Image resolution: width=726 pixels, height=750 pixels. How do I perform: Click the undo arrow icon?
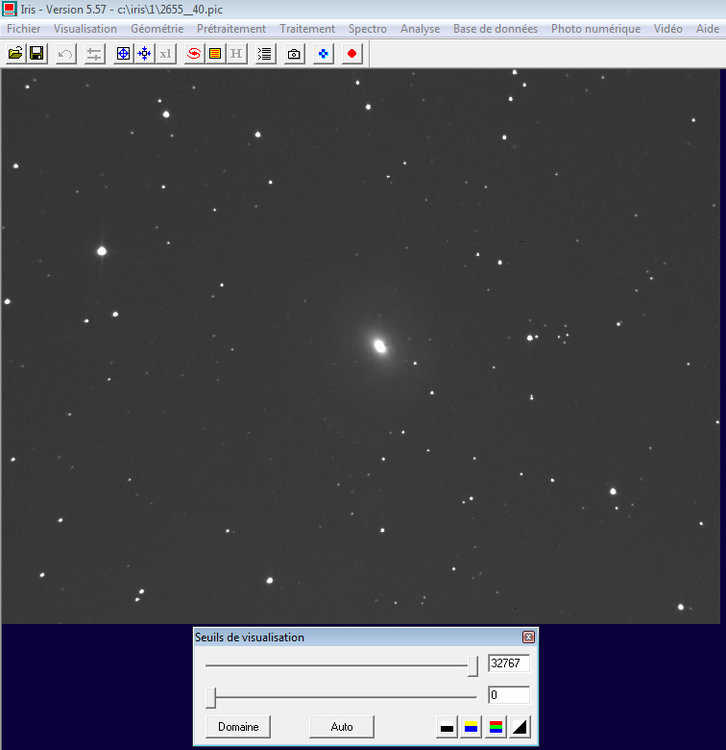(65, 54)
